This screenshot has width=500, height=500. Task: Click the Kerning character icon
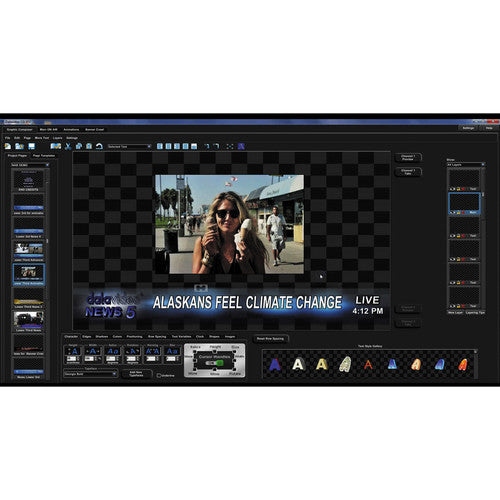[x=152, y=351]
